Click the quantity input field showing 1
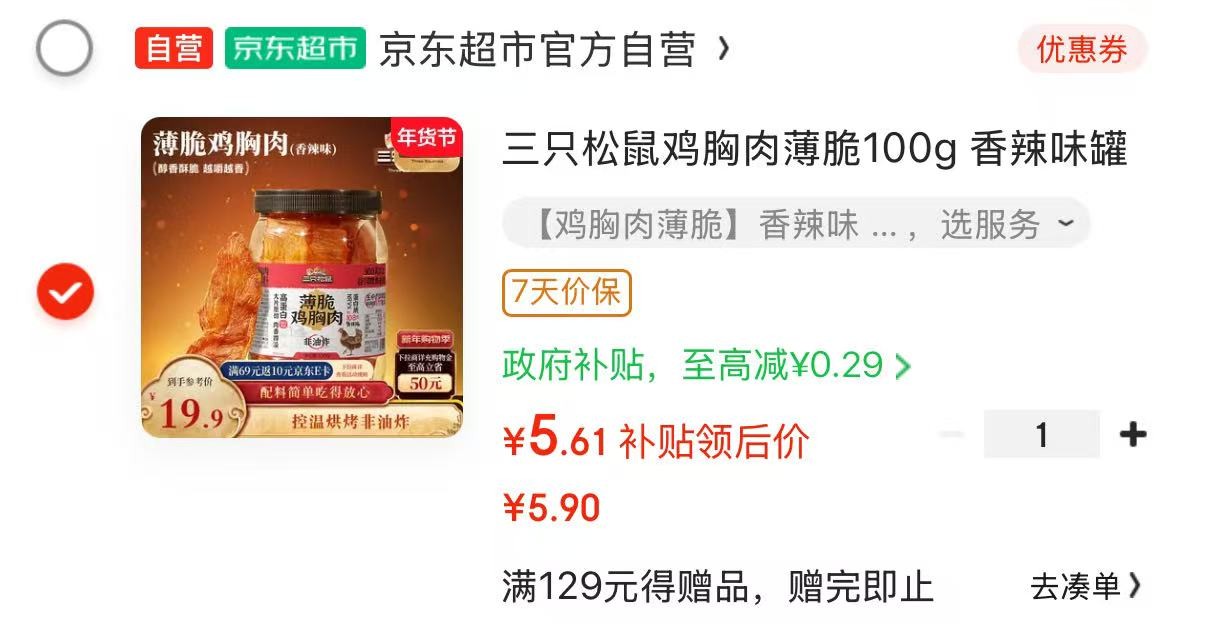 1041,434
